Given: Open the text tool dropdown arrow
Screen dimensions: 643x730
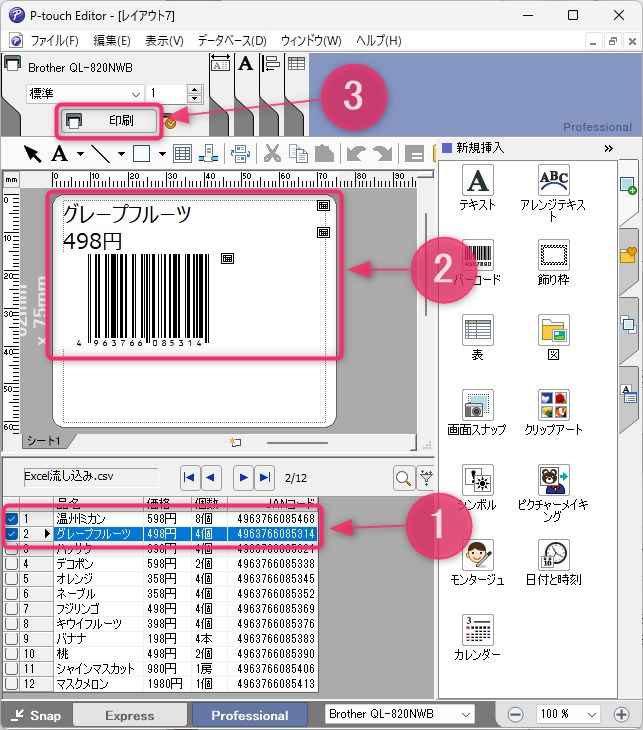Looking at the screenshot, I should [80, 154].
